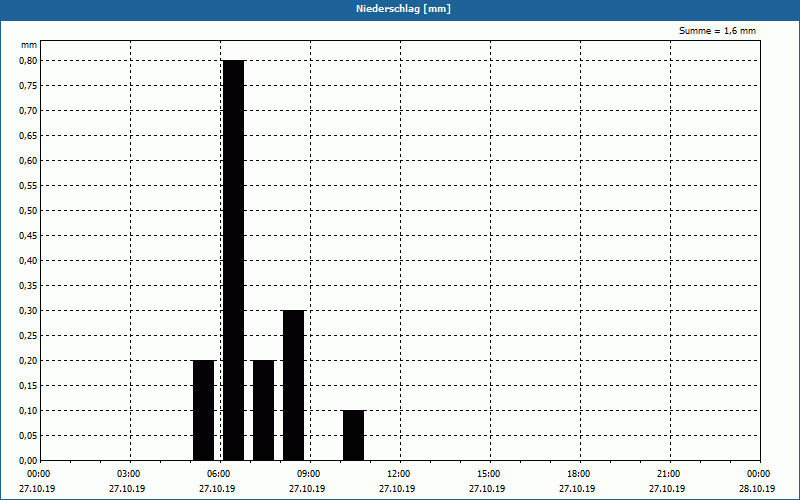Viewport: 800px width, 500px height.
Task: Click the 0,50 y-axis label
Action: (28, 211)
